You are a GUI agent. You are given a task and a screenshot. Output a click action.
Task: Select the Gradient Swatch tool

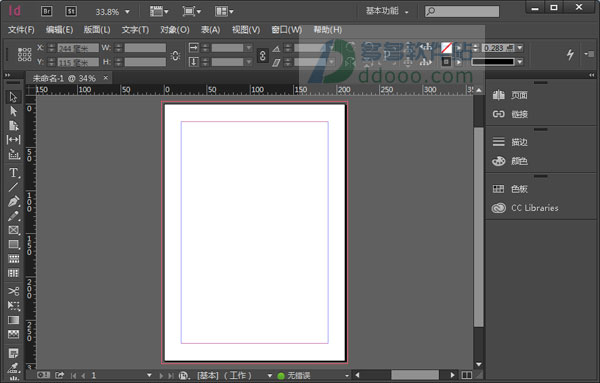(x=13, y=320)
